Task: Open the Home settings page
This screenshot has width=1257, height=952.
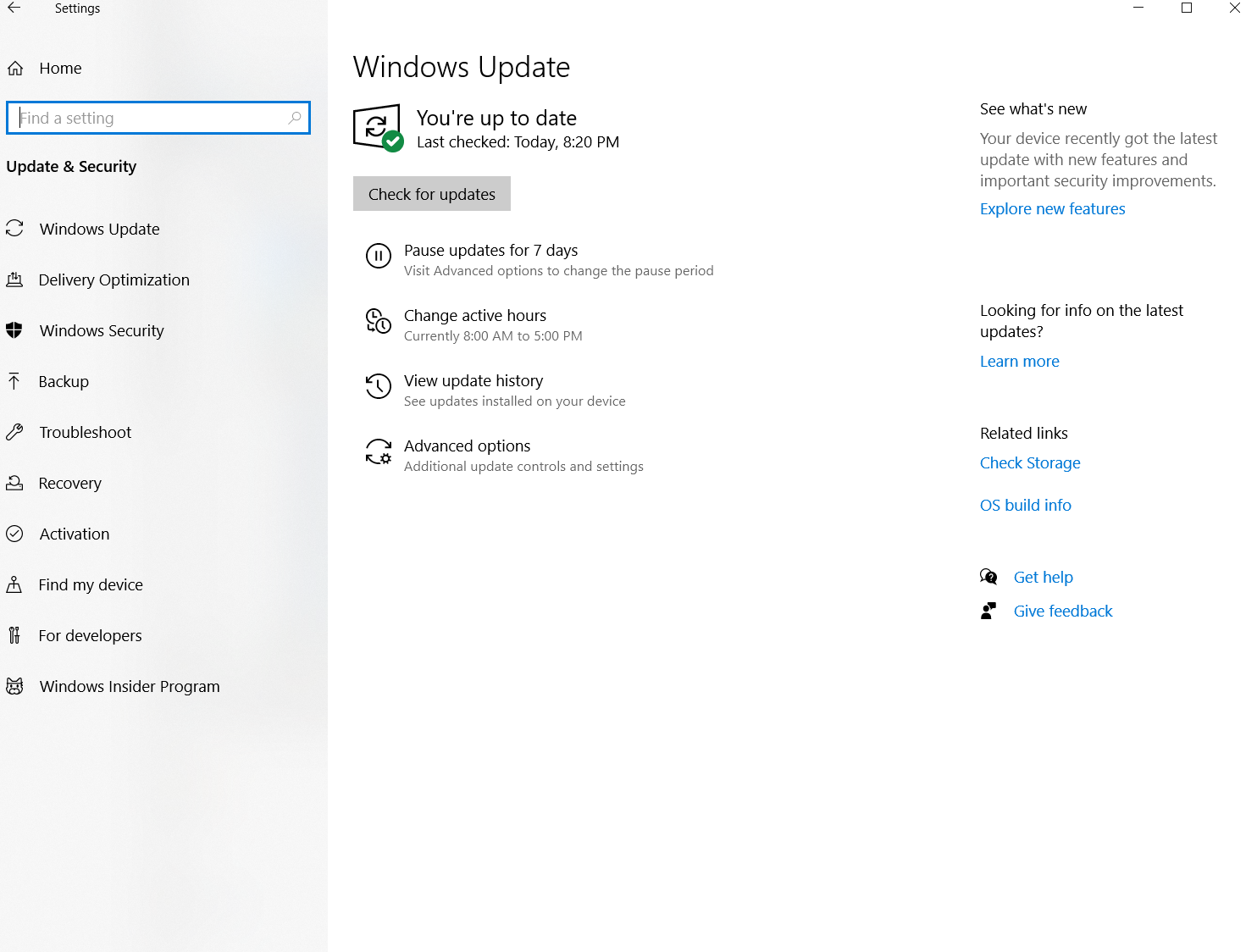Action: pos(60,69)
